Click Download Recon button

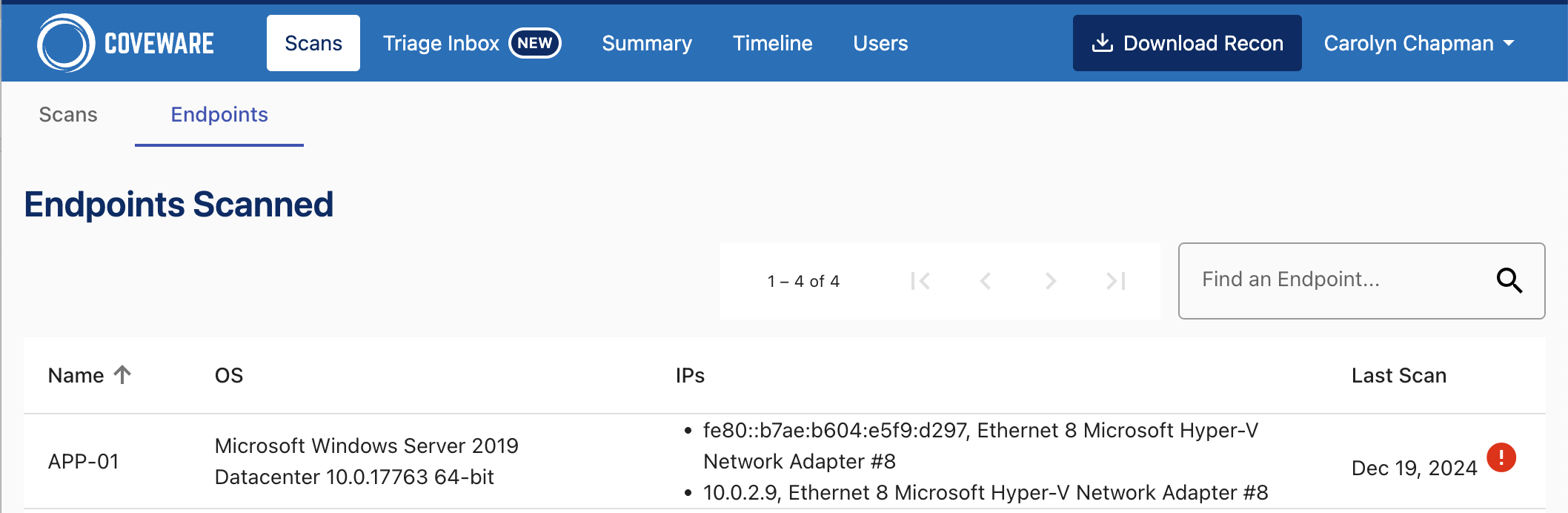(1186, 43)
